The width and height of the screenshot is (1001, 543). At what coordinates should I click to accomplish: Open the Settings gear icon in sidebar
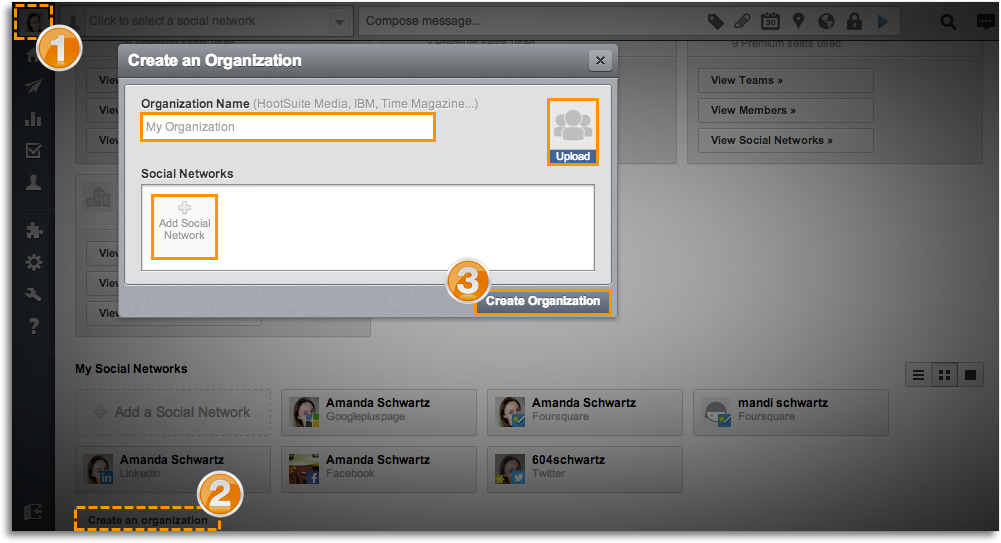click(34, 262)
